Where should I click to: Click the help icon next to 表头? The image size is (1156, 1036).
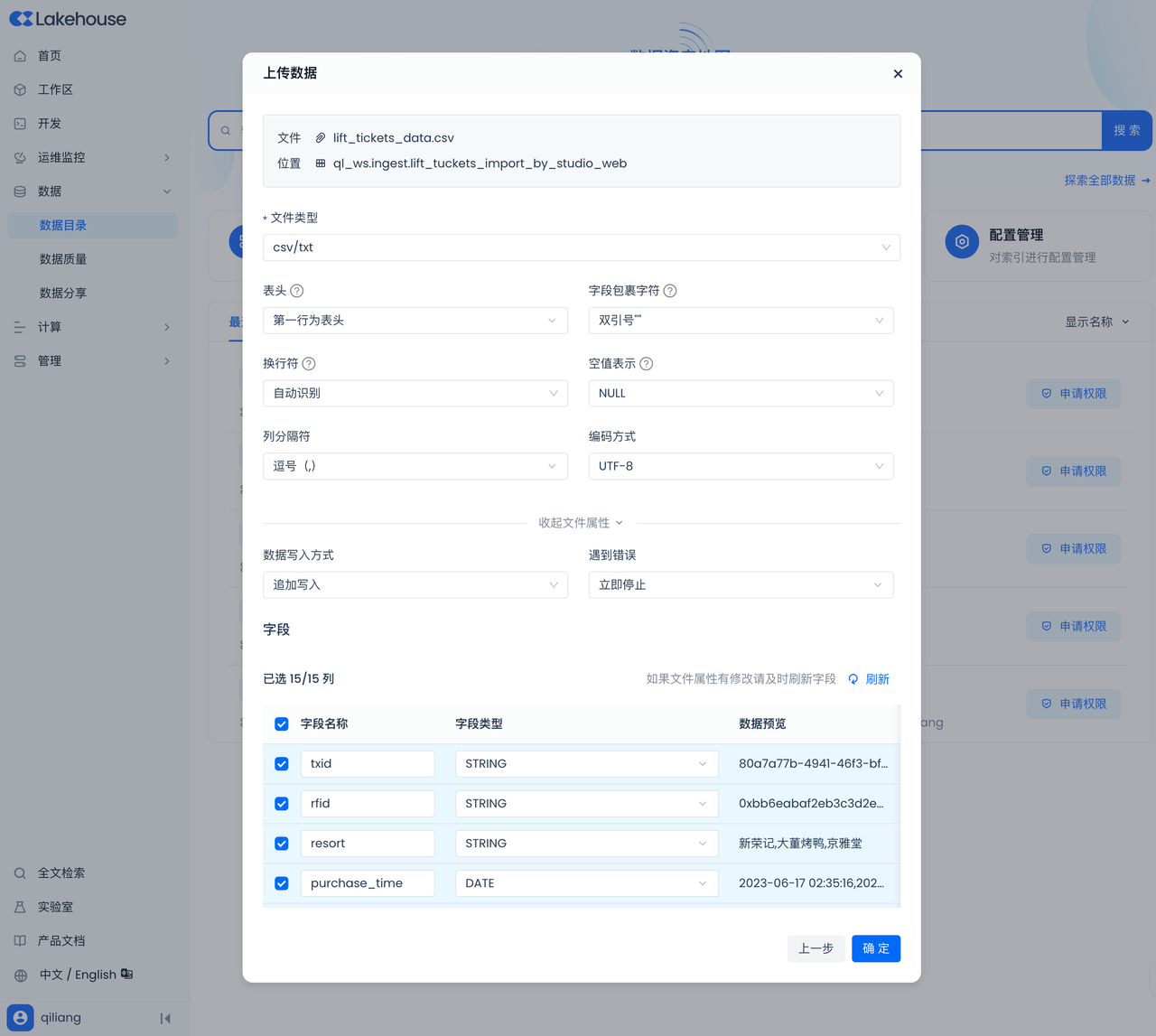tap(297, 291)
